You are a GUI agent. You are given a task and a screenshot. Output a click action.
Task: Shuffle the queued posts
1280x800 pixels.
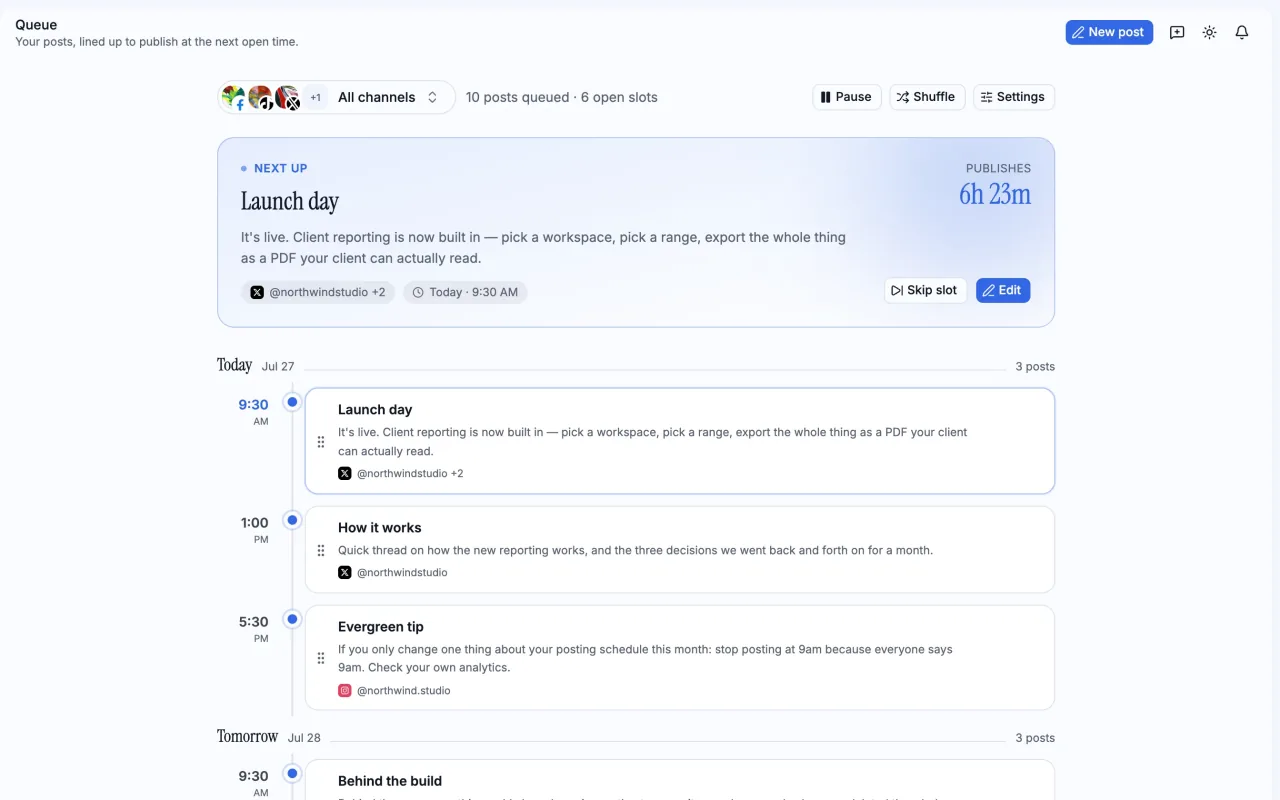point(927,97)
